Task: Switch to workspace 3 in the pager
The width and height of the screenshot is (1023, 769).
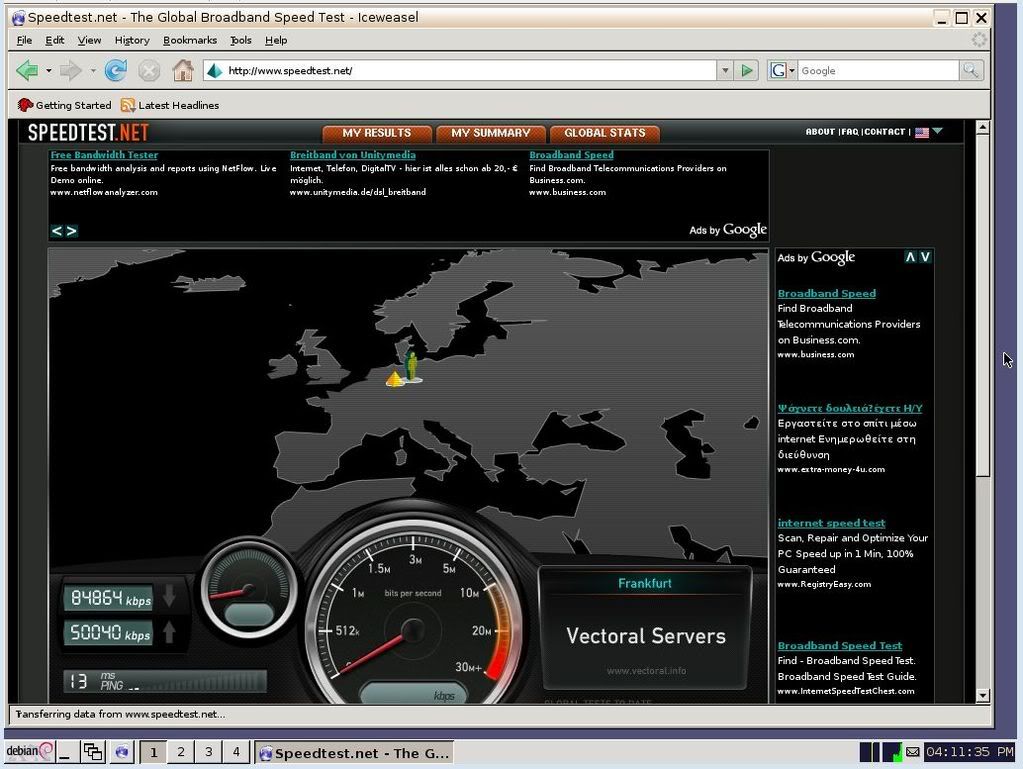Action: tap(209, 752)
